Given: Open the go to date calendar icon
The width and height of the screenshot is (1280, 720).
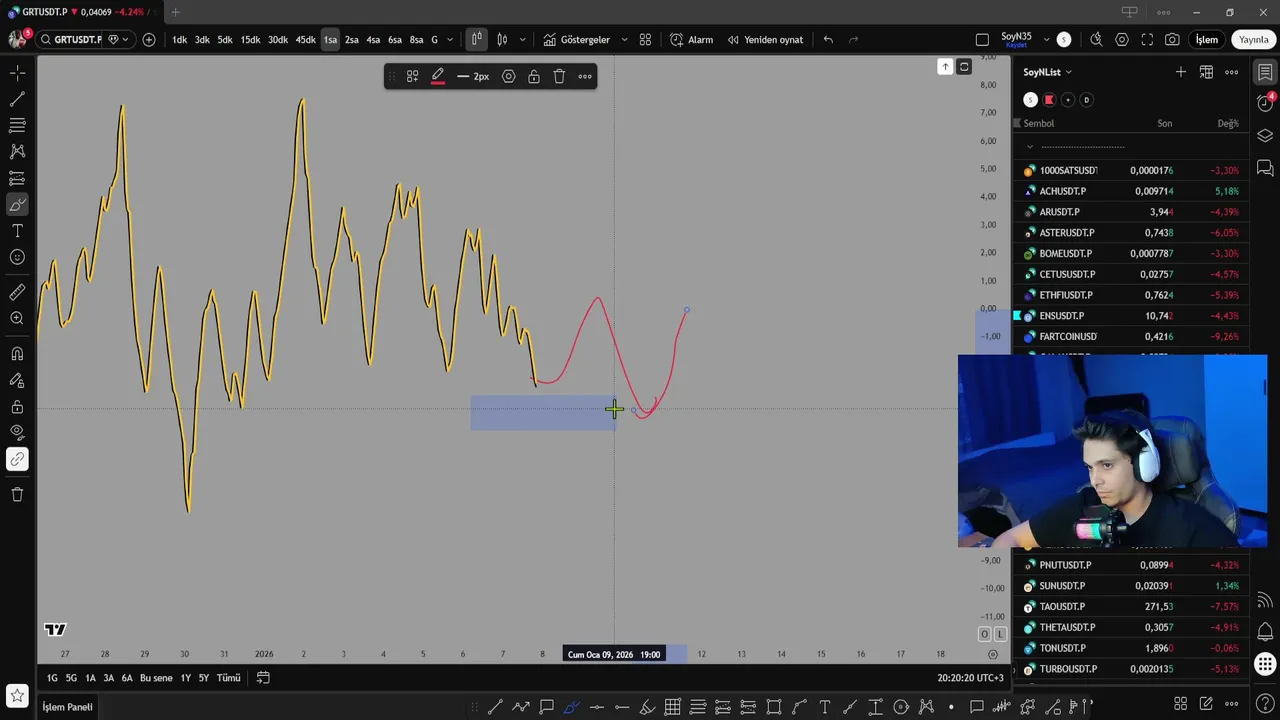Looking at the screenshot, I should click(x=263, y=678).
